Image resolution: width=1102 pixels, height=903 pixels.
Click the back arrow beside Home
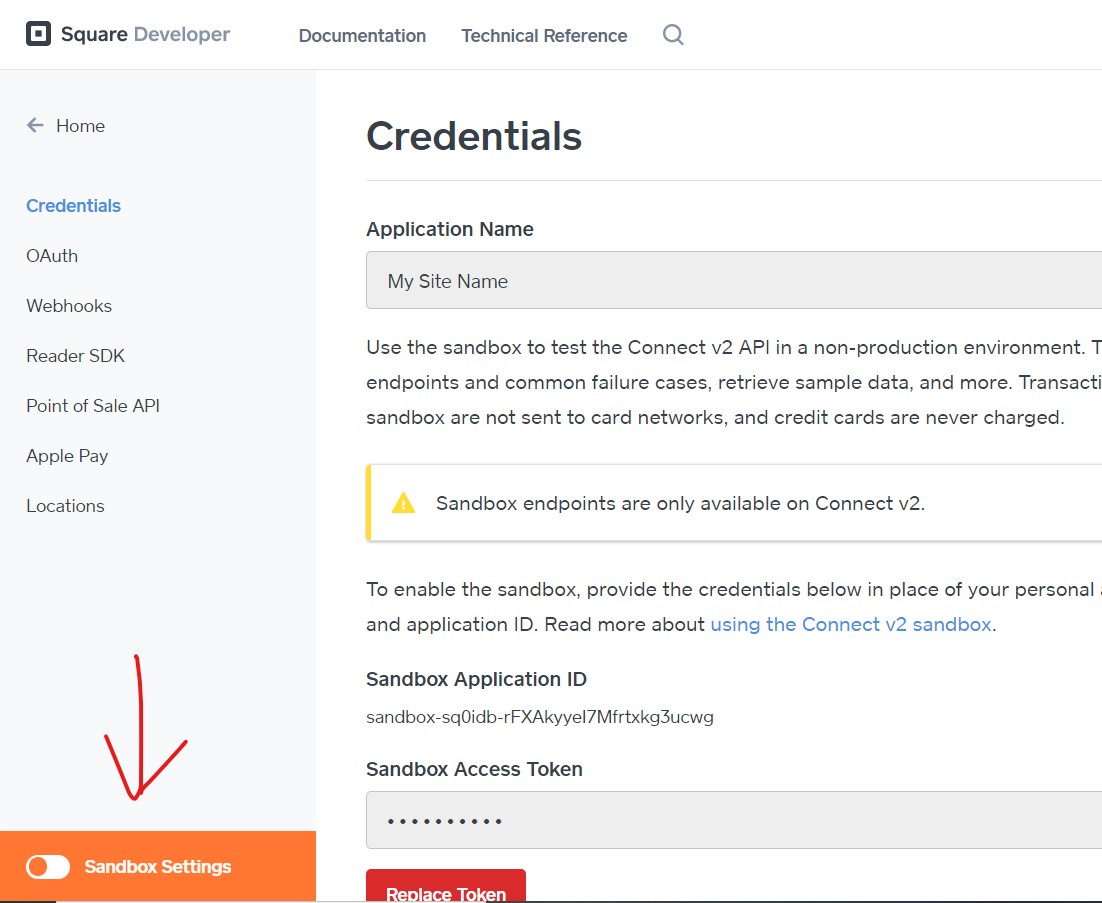(x=35, y=125)
